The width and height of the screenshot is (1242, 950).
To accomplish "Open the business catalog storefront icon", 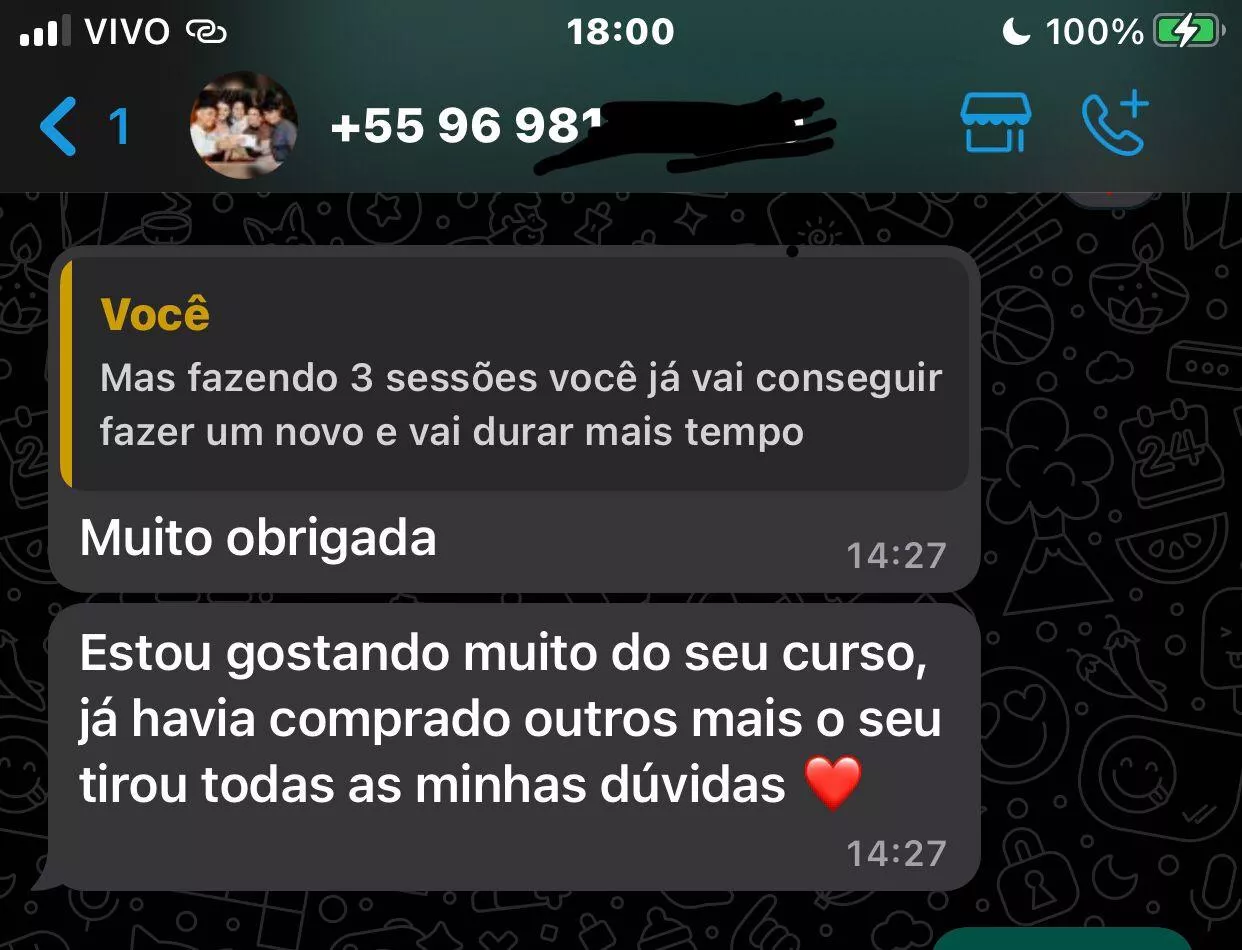I will point(995,122).
